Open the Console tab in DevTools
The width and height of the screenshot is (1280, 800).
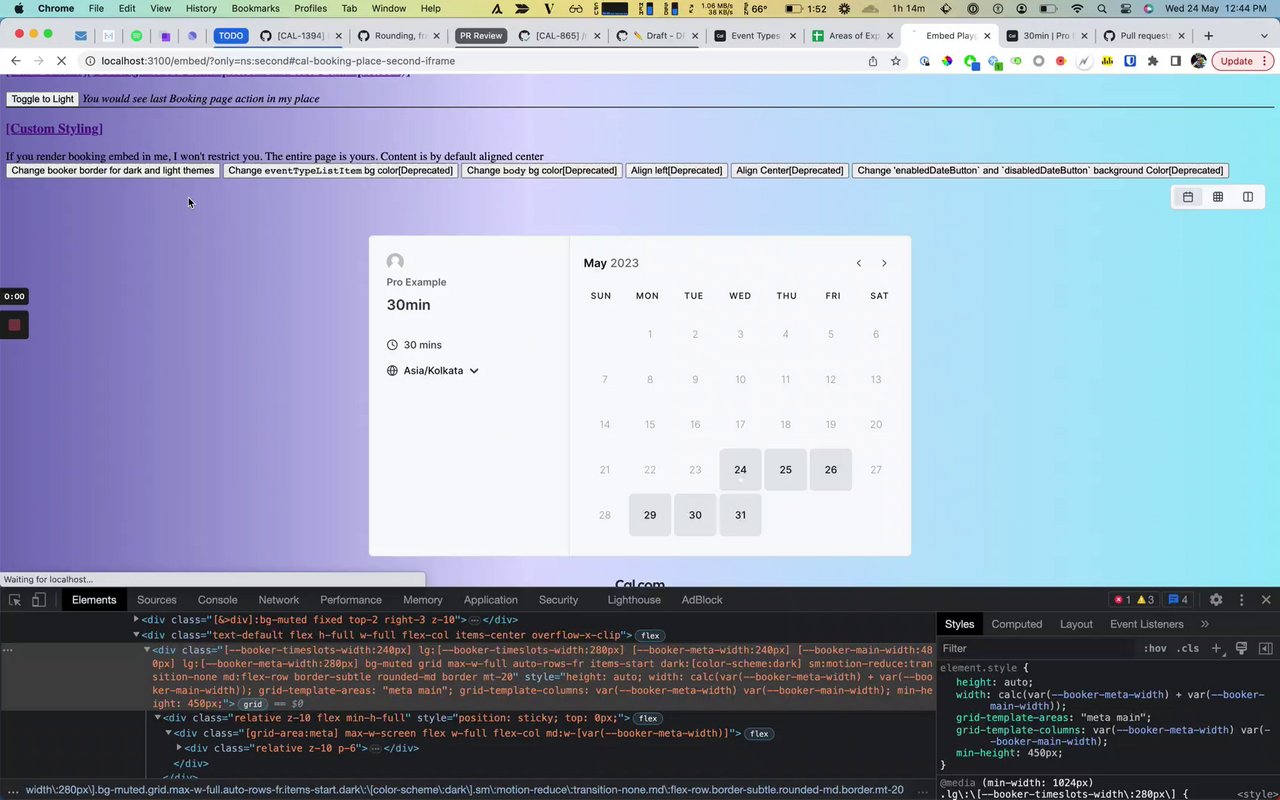217,600
